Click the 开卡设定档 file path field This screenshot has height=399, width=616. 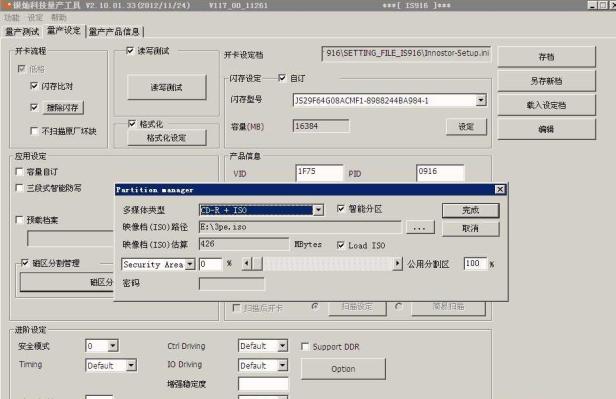point(406,53)
